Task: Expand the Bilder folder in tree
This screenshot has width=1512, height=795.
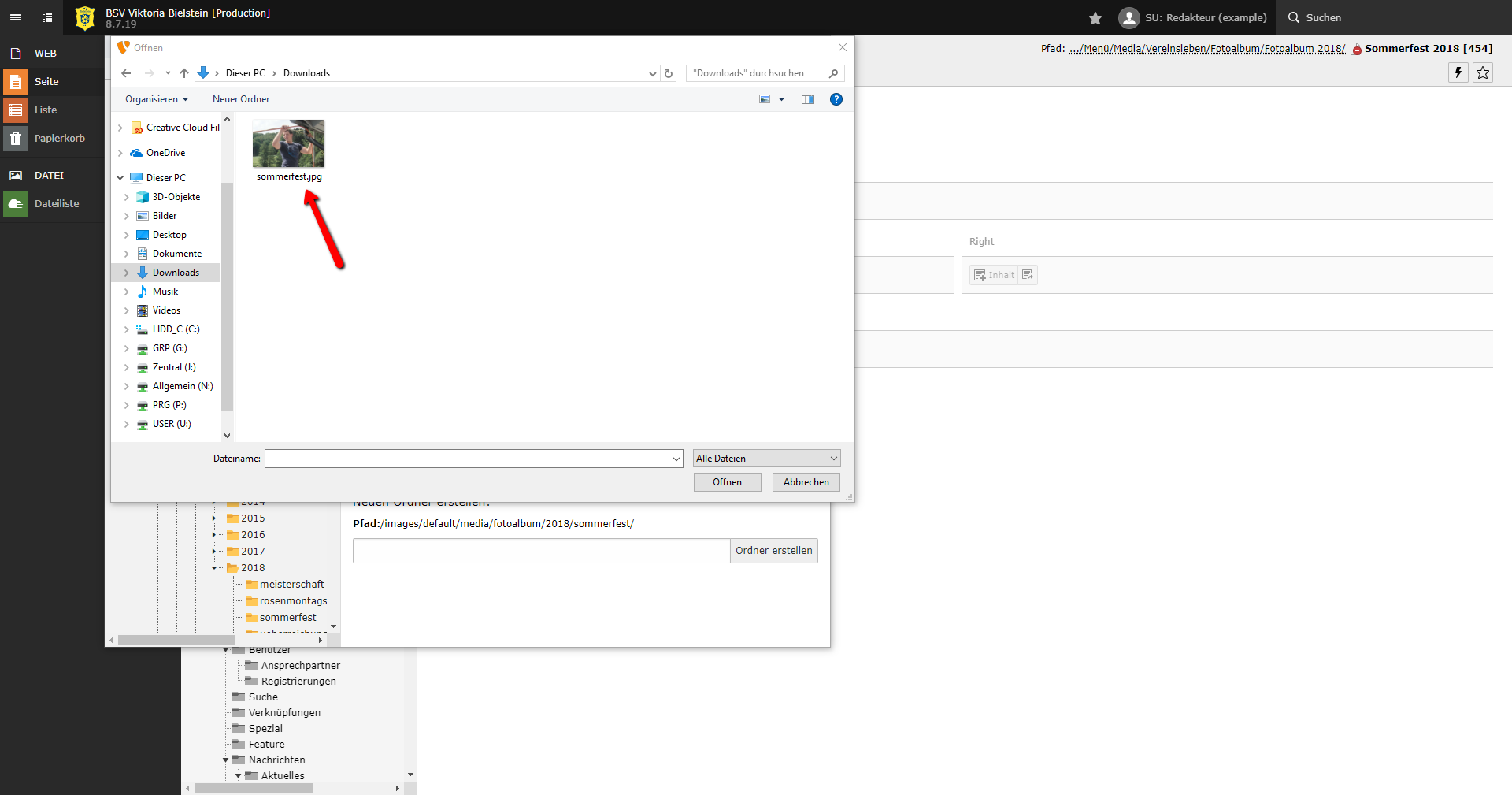Action: 126,216
